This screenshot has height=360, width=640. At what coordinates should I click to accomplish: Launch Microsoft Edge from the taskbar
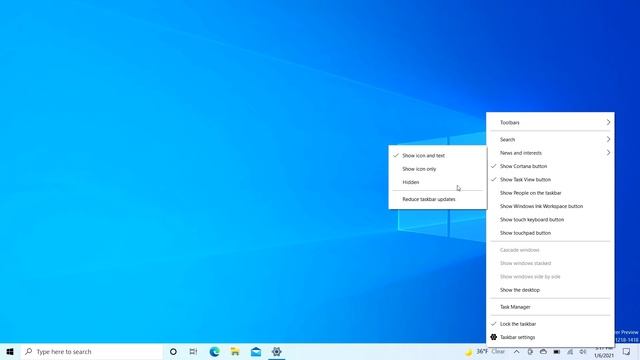click(x=214, y=351)
